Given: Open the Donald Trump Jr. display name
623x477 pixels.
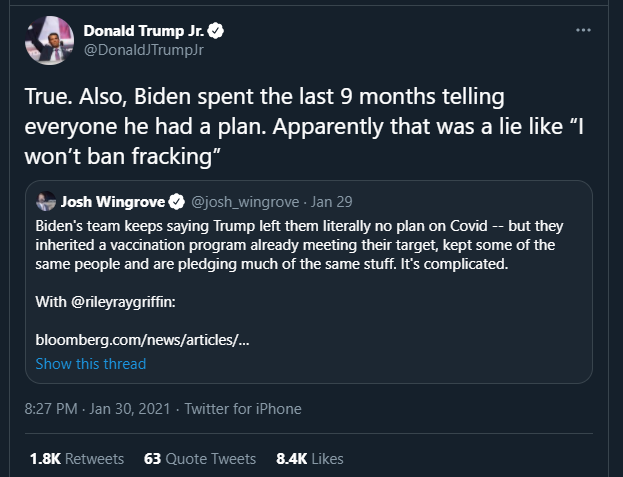Looking at the screenshot, I should point(143,31).
